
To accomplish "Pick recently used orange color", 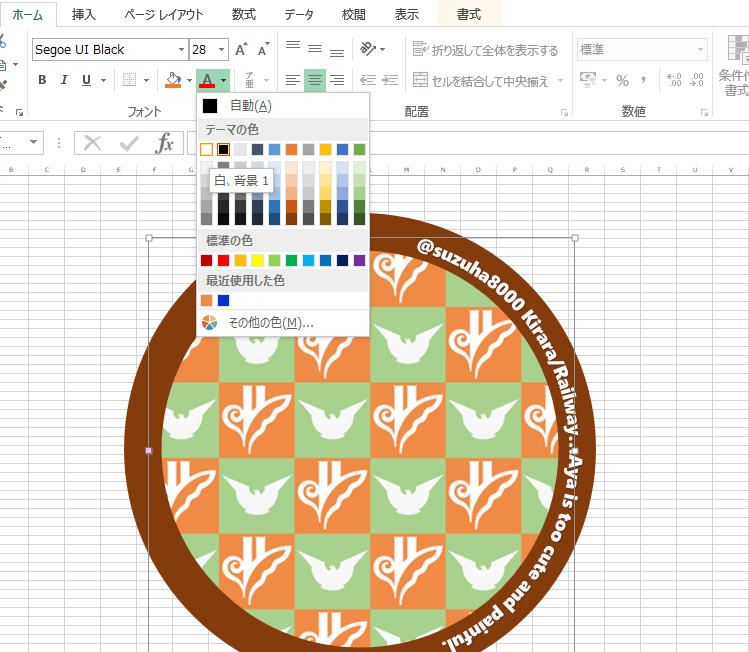I will coord(206,300).
